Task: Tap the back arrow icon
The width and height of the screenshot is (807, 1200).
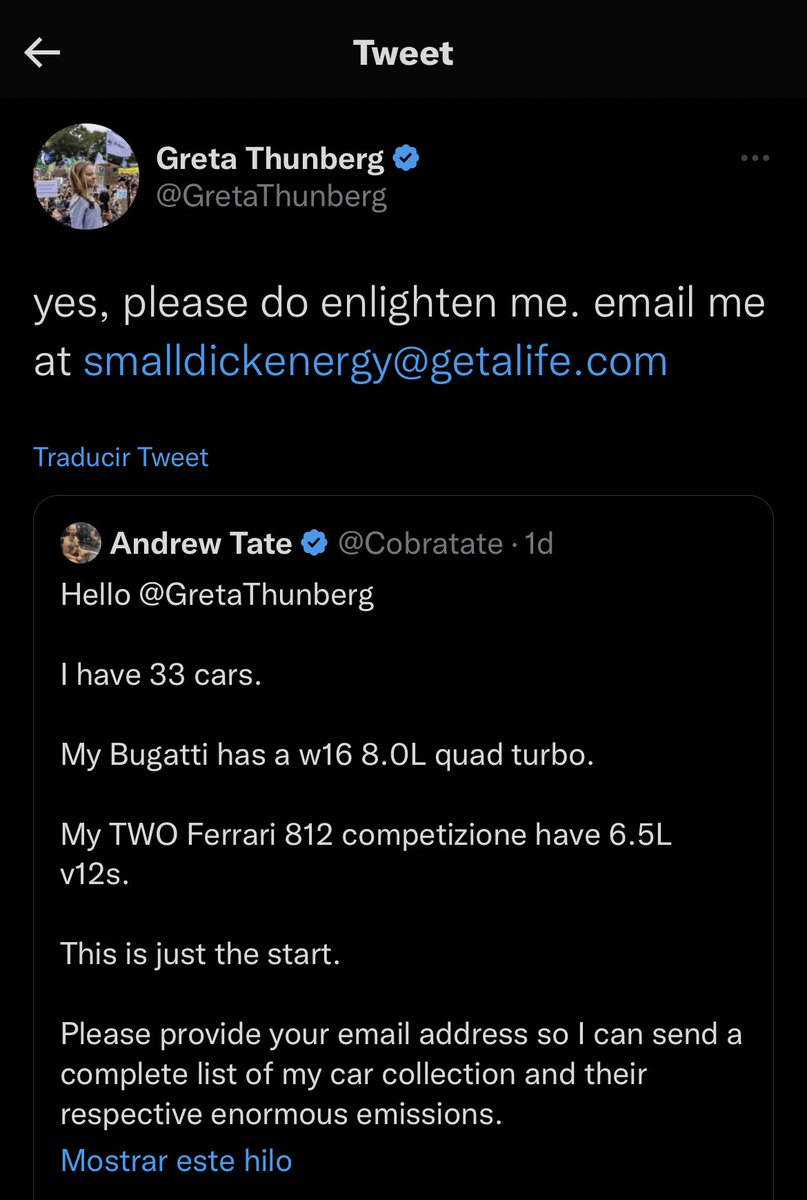Action: [42, 53]
